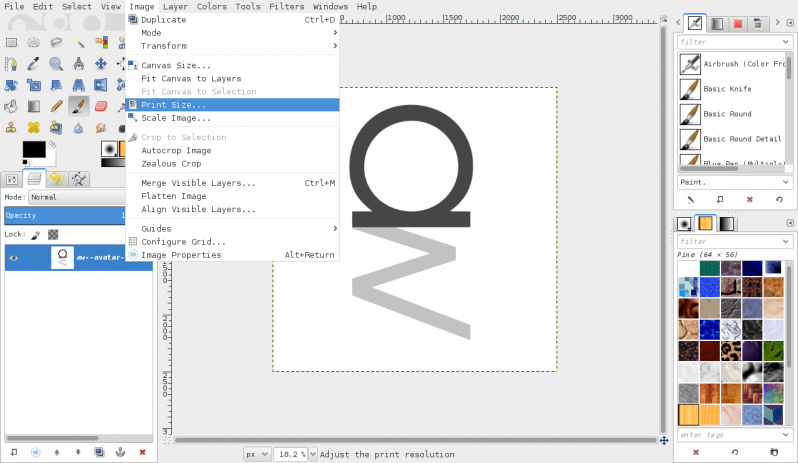Switch to the Undo History tab

[56, 179]
